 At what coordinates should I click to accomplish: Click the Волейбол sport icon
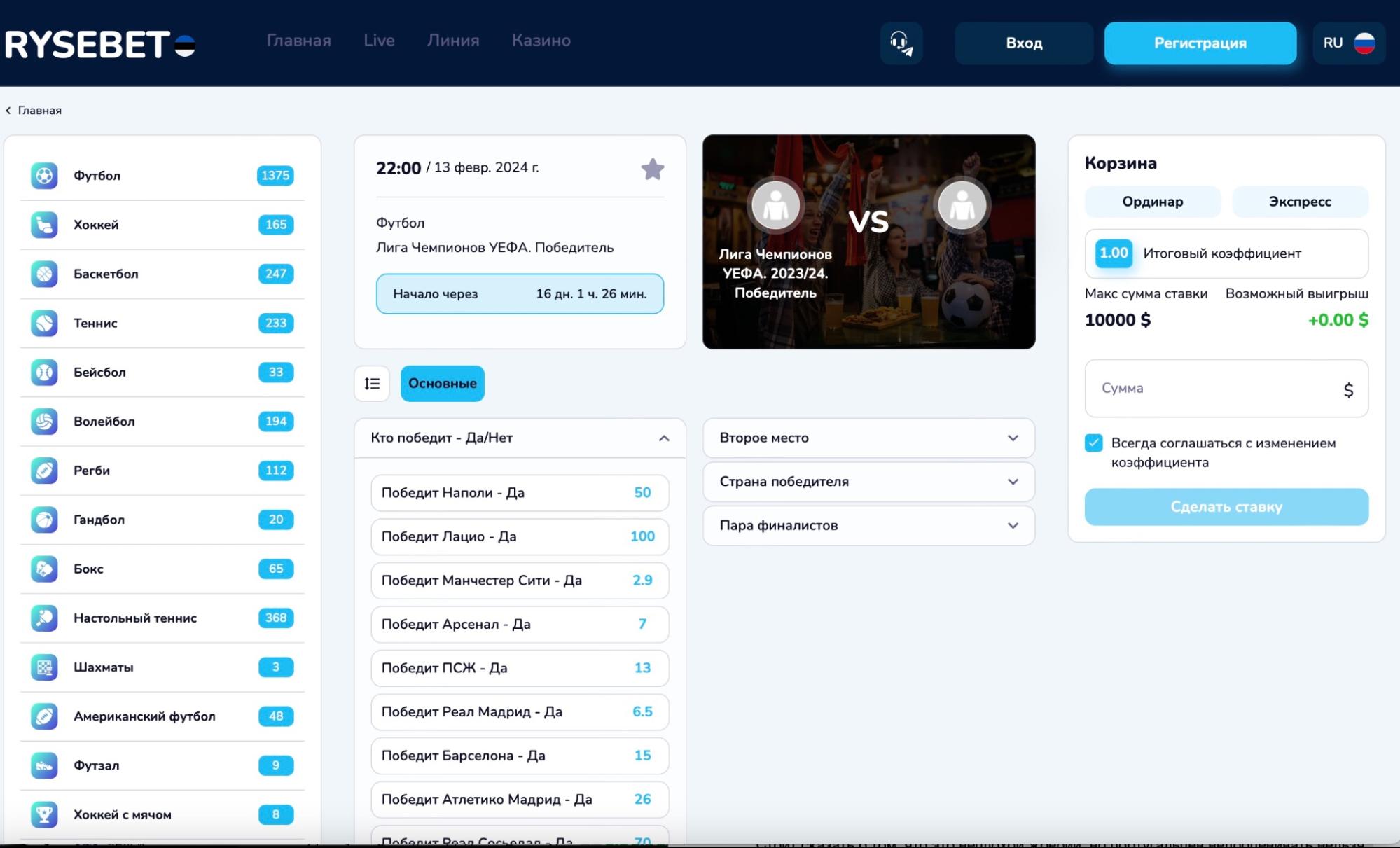coord(44,421)
